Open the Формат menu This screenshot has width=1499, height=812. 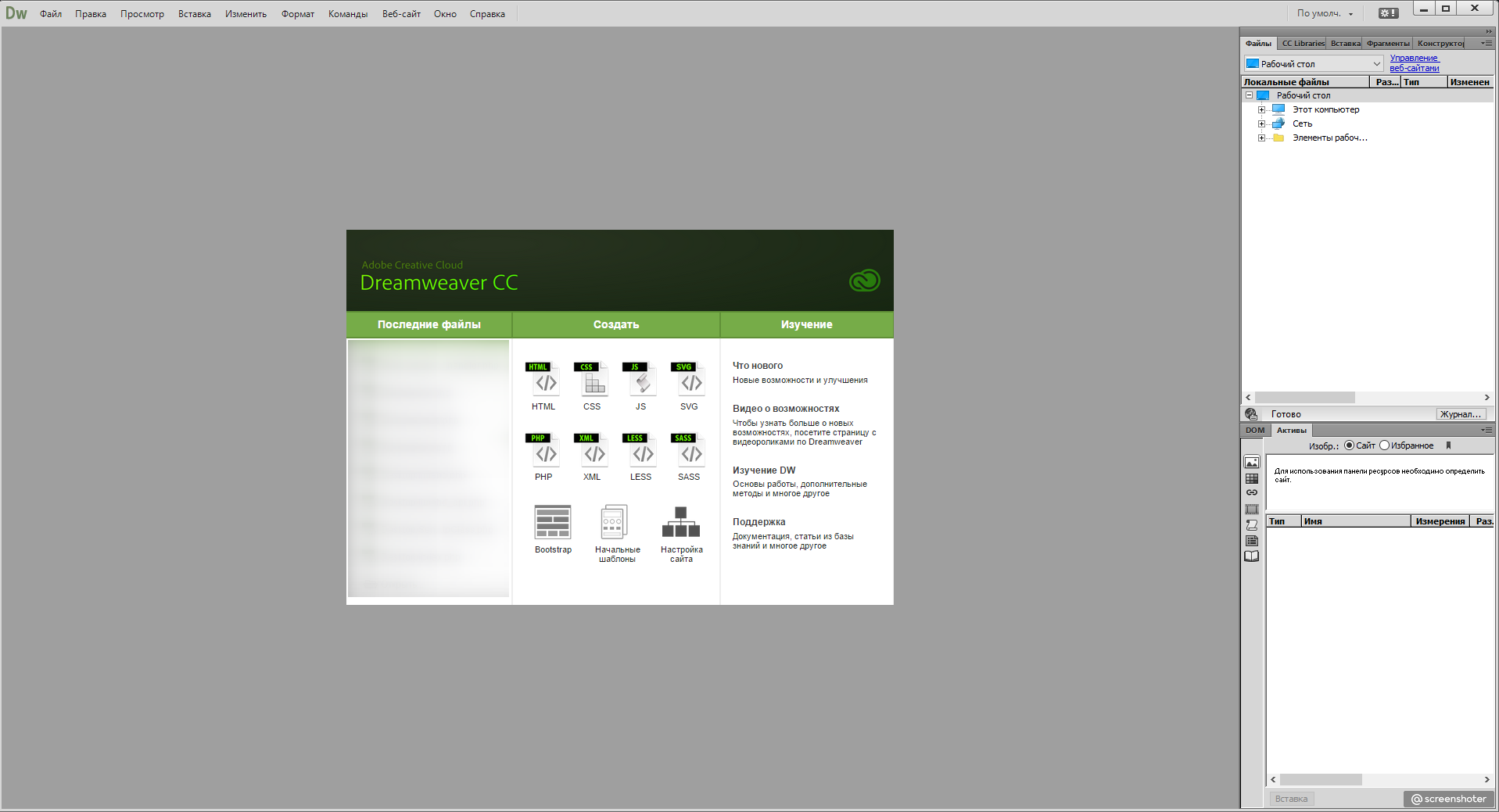pyautogui.click(x=298, y=14)
